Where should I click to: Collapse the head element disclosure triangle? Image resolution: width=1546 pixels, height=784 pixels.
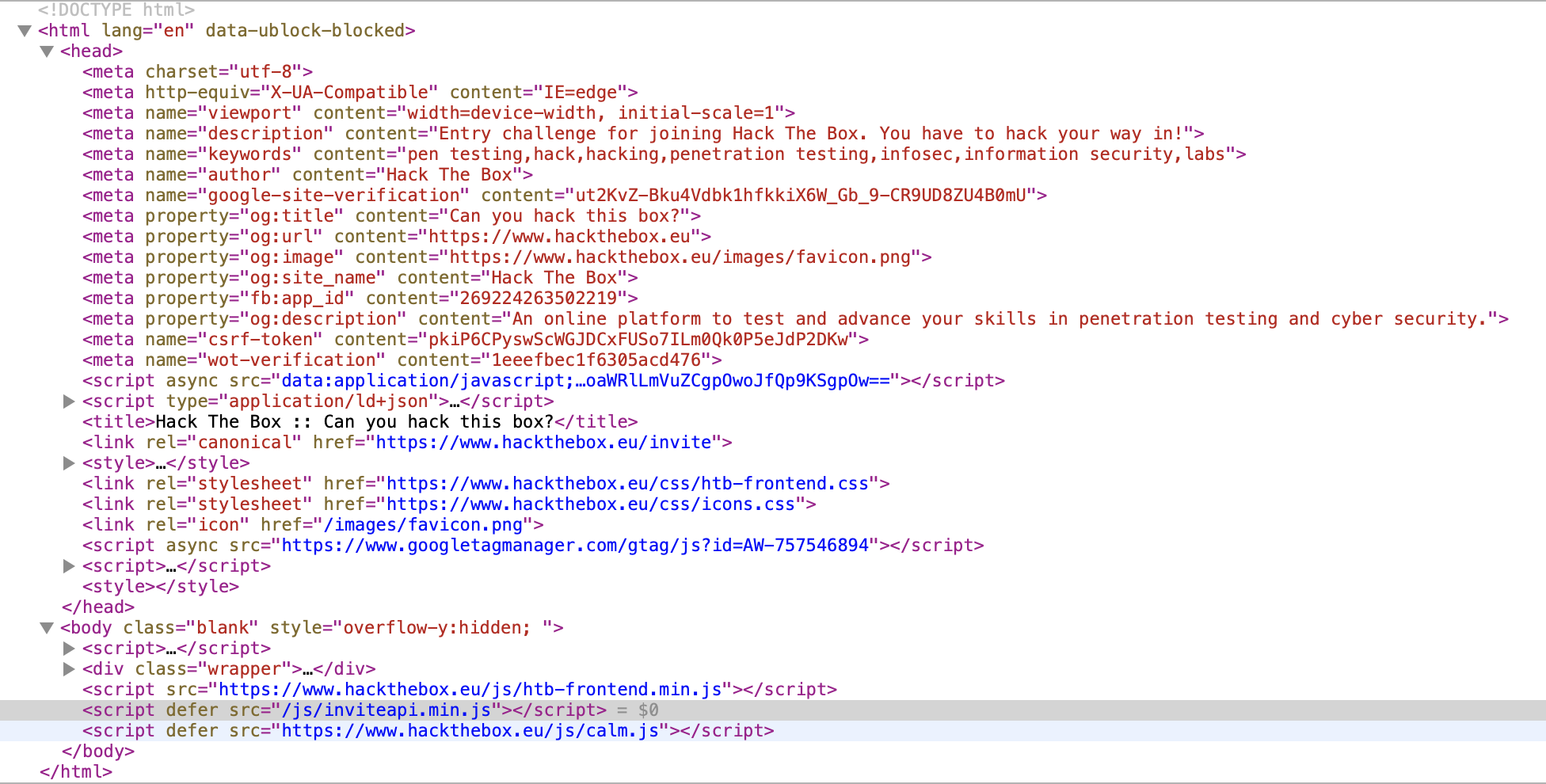(x=47, y=51)
